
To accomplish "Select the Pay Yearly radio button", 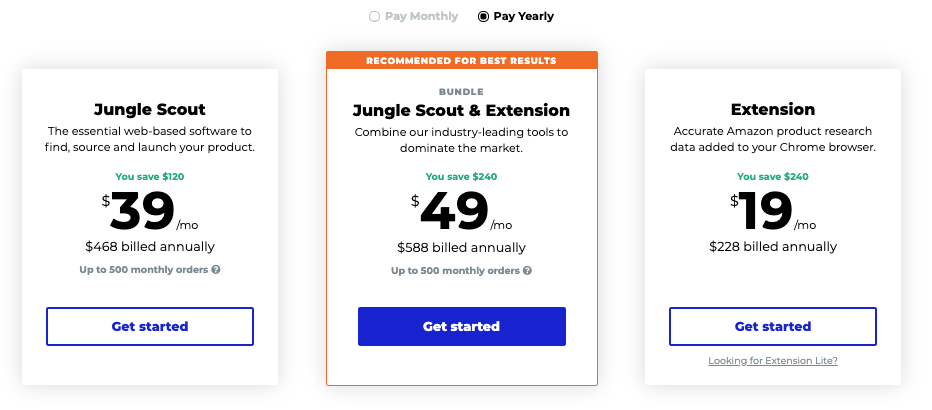I will point(483,17).
